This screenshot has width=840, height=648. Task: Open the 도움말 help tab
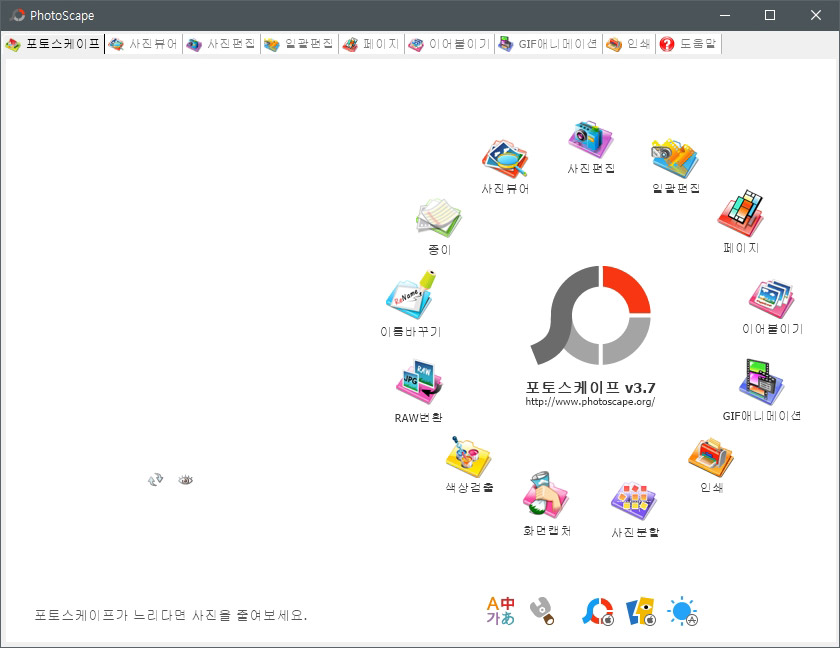point(688,44)
